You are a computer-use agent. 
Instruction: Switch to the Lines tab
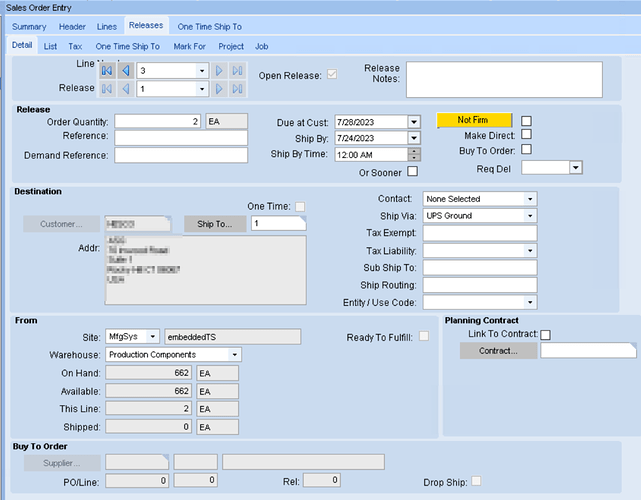(x=107, y=27)
